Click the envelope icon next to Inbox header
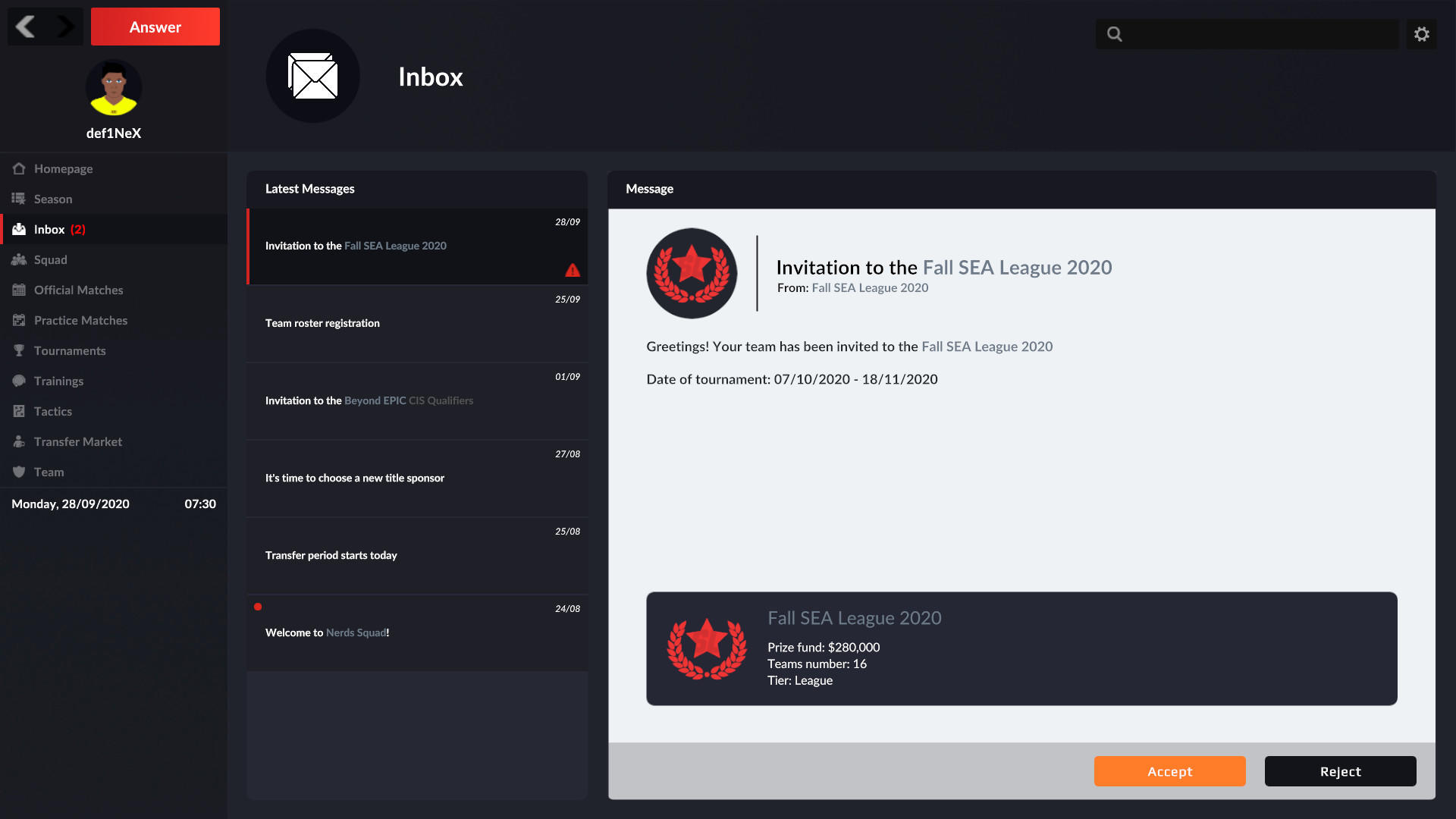The height and width of the screenshot is (819, 1456). pyautogui.click(x=312, y=76)
